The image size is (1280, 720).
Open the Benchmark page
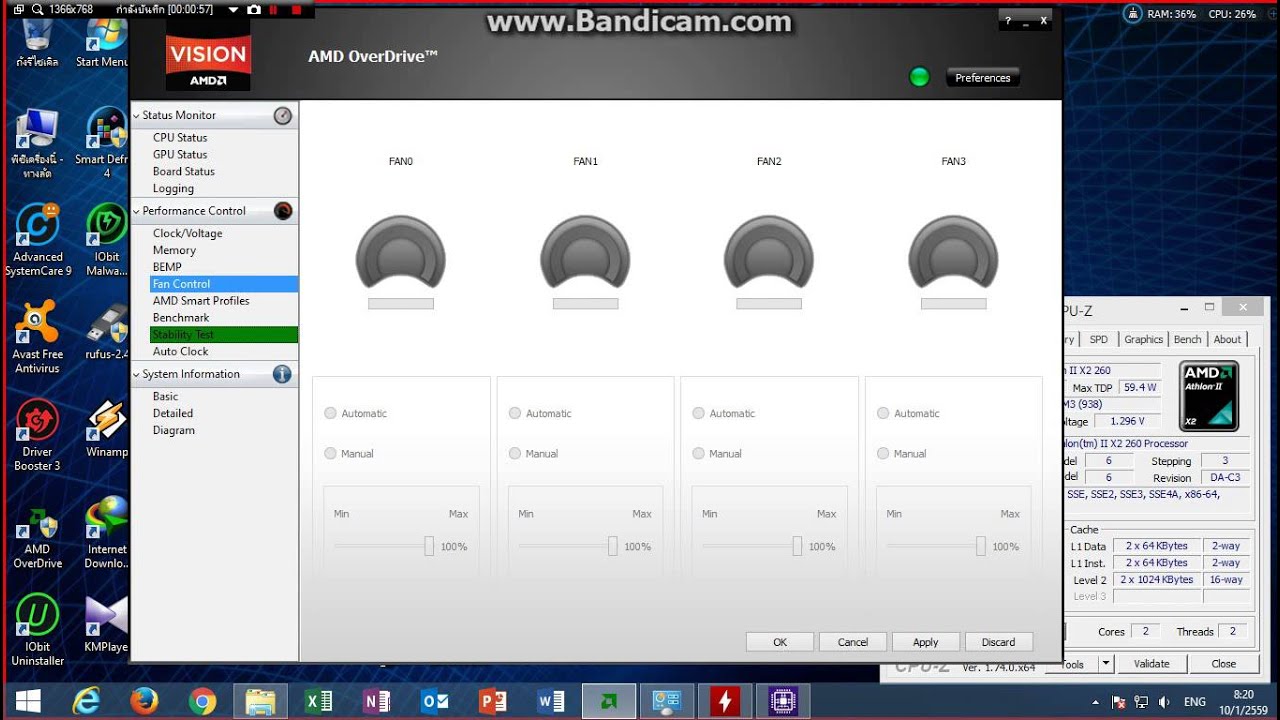181,318
